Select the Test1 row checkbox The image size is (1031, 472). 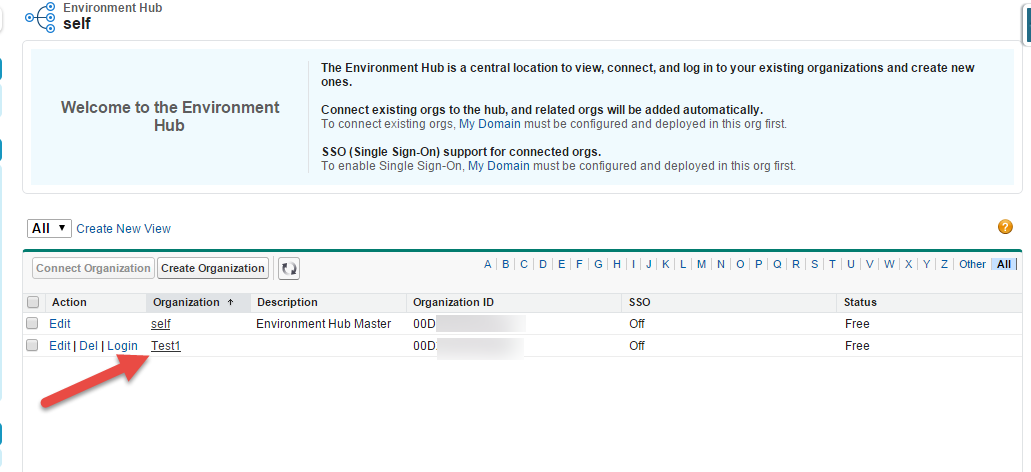click(33, 346)
